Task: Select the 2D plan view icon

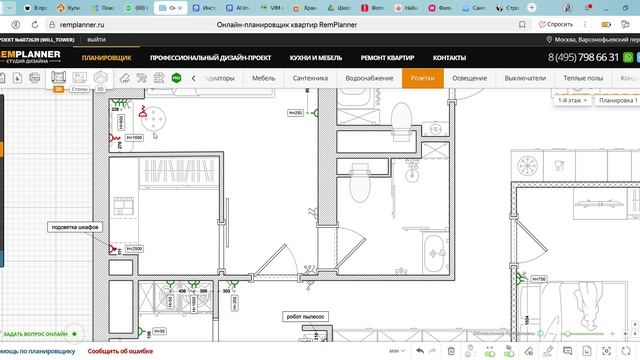Action: click(58, 78)
